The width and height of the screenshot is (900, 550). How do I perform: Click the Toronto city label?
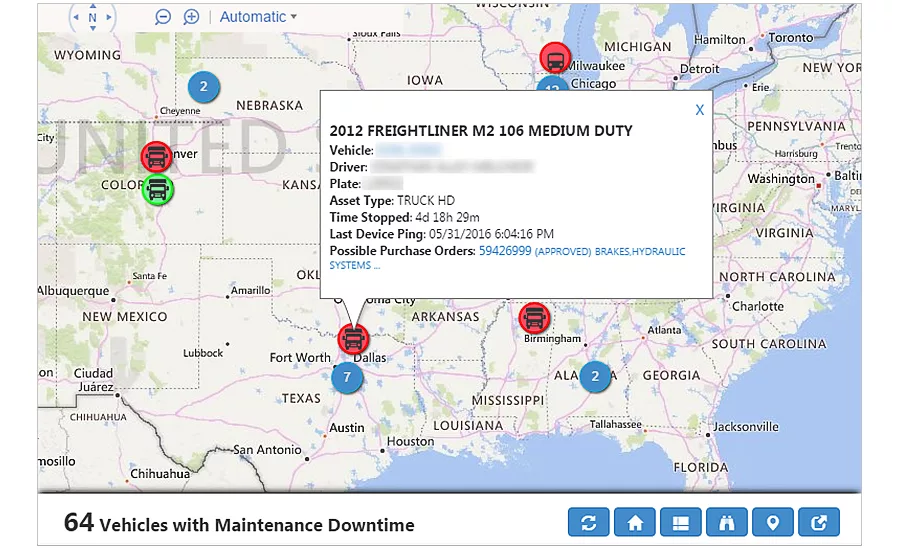[791, 37]
